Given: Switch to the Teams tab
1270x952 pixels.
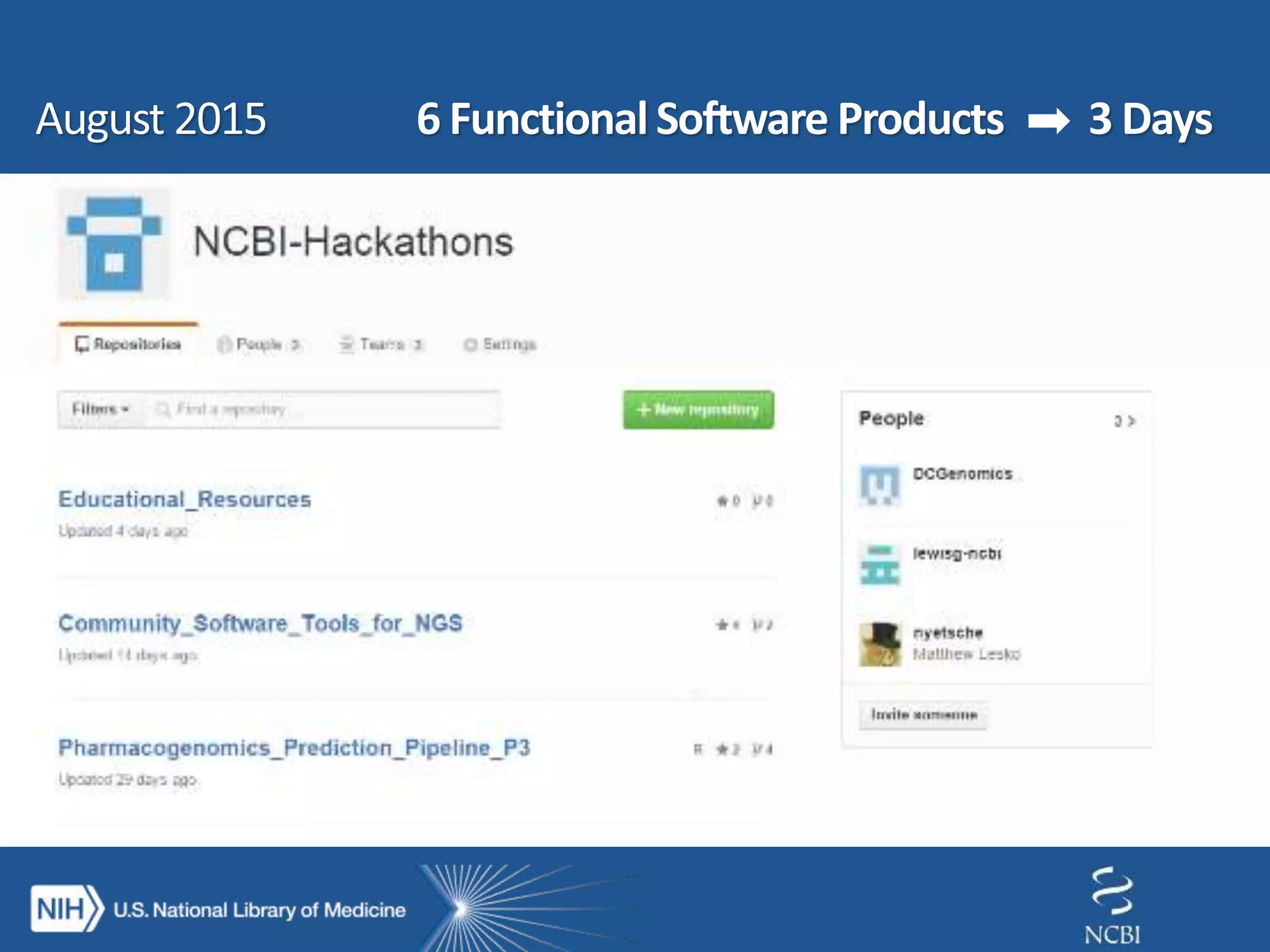Looking at the screenshot, I should point(381,344).
